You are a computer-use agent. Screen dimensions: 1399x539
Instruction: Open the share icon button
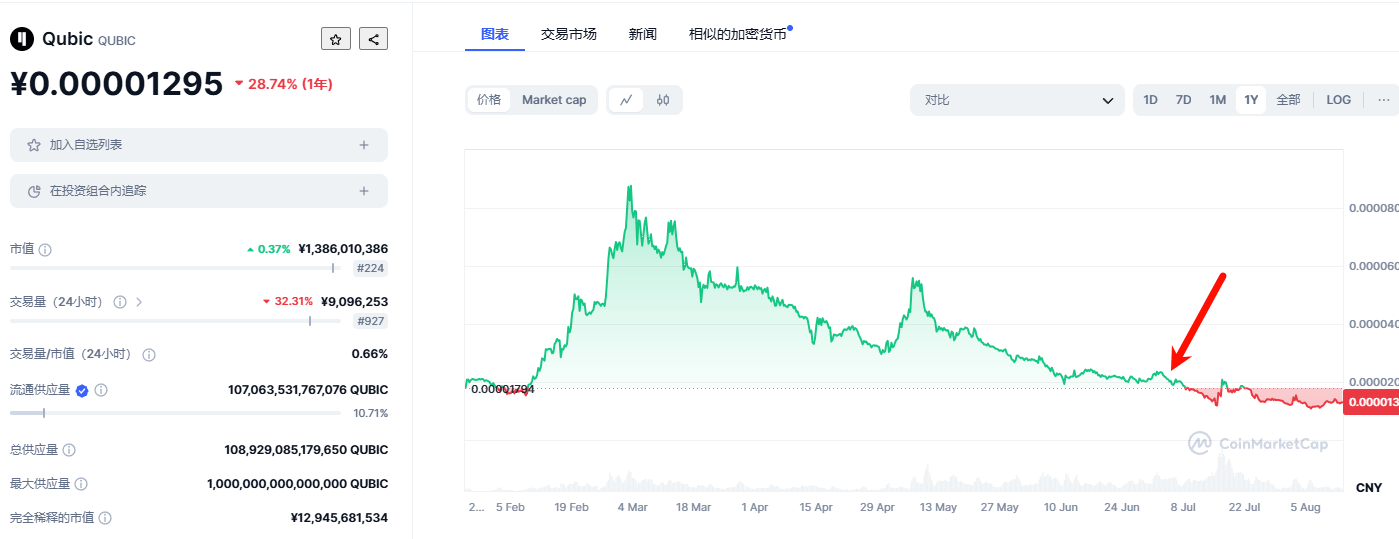pos(373,39)
